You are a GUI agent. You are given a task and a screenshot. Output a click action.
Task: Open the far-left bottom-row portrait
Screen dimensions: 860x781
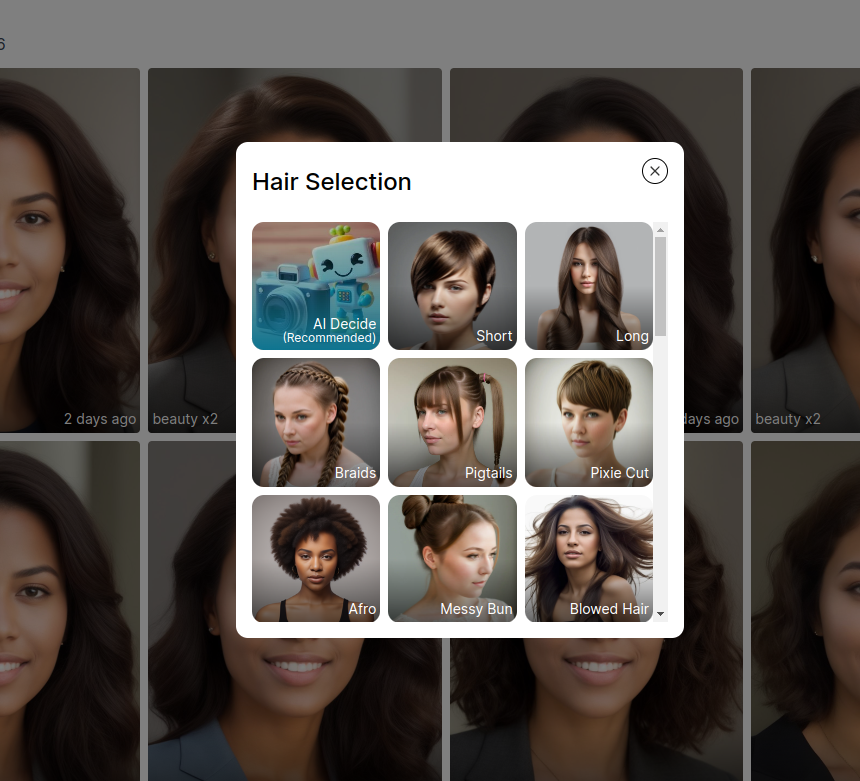[68, 610]
